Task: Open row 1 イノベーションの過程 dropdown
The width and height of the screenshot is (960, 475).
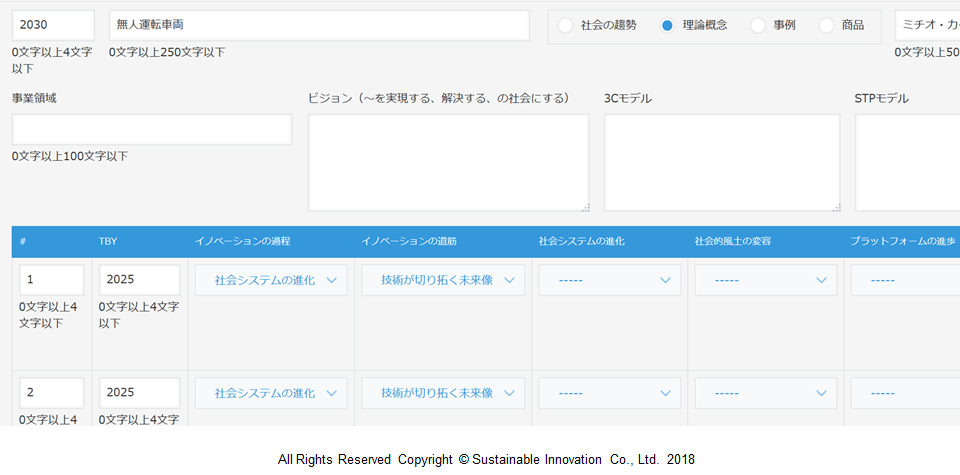Action: tap(271, 280)
